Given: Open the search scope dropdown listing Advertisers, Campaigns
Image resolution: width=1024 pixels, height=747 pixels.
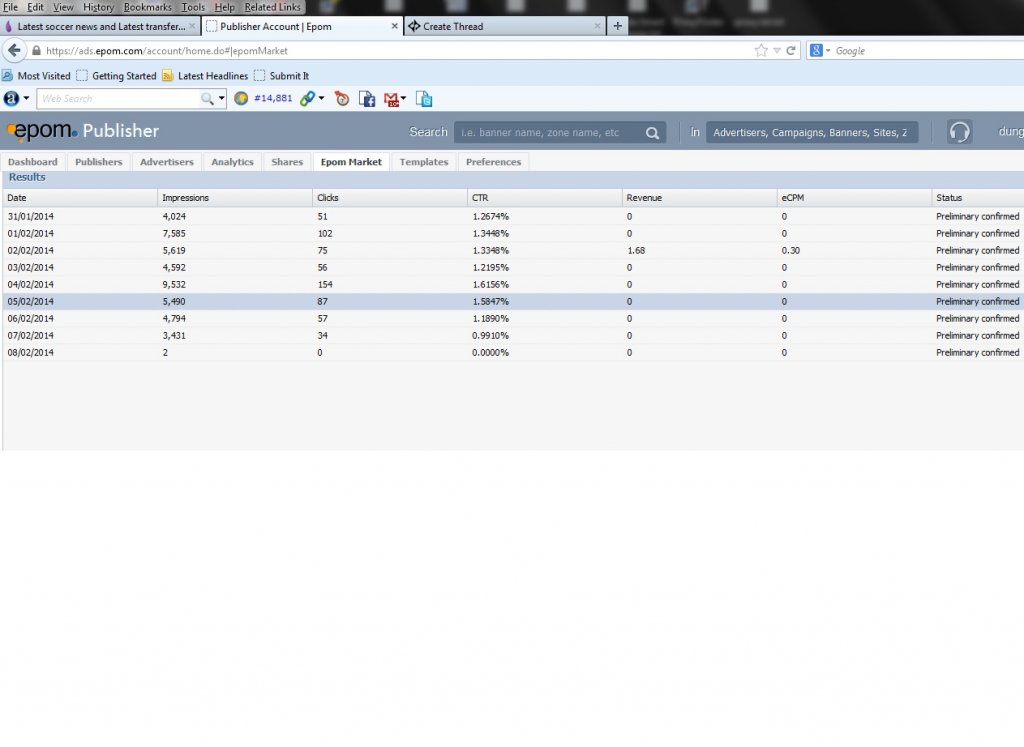Looking at the screenshot, I should click(811, 132).
